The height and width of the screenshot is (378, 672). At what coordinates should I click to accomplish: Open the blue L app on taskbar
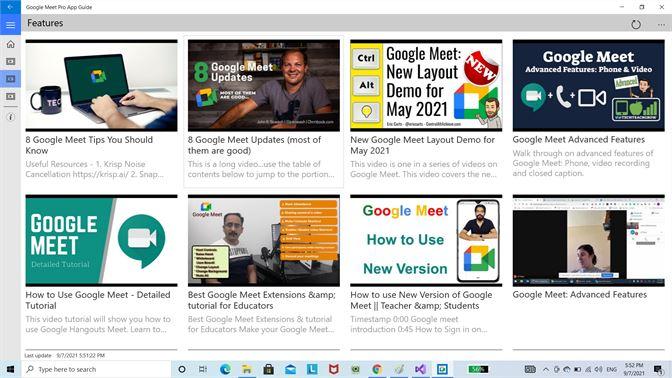[312, 369]
